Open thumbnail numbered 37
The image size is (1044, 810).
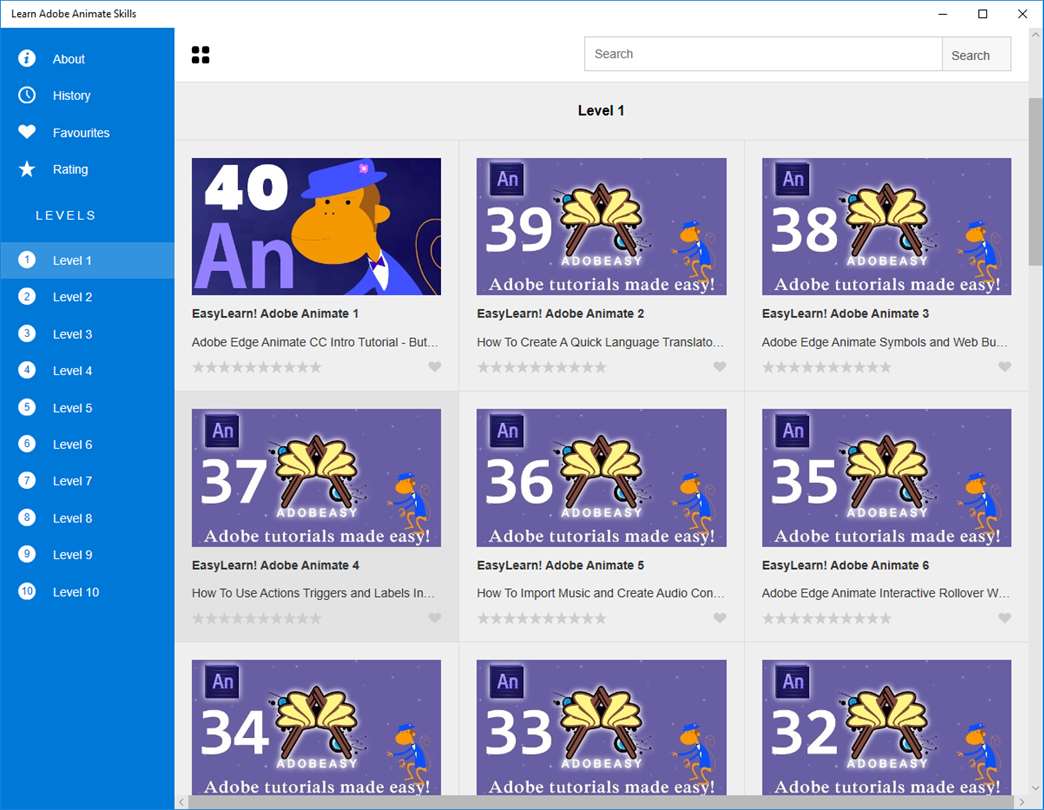click(x=316, y=478)
